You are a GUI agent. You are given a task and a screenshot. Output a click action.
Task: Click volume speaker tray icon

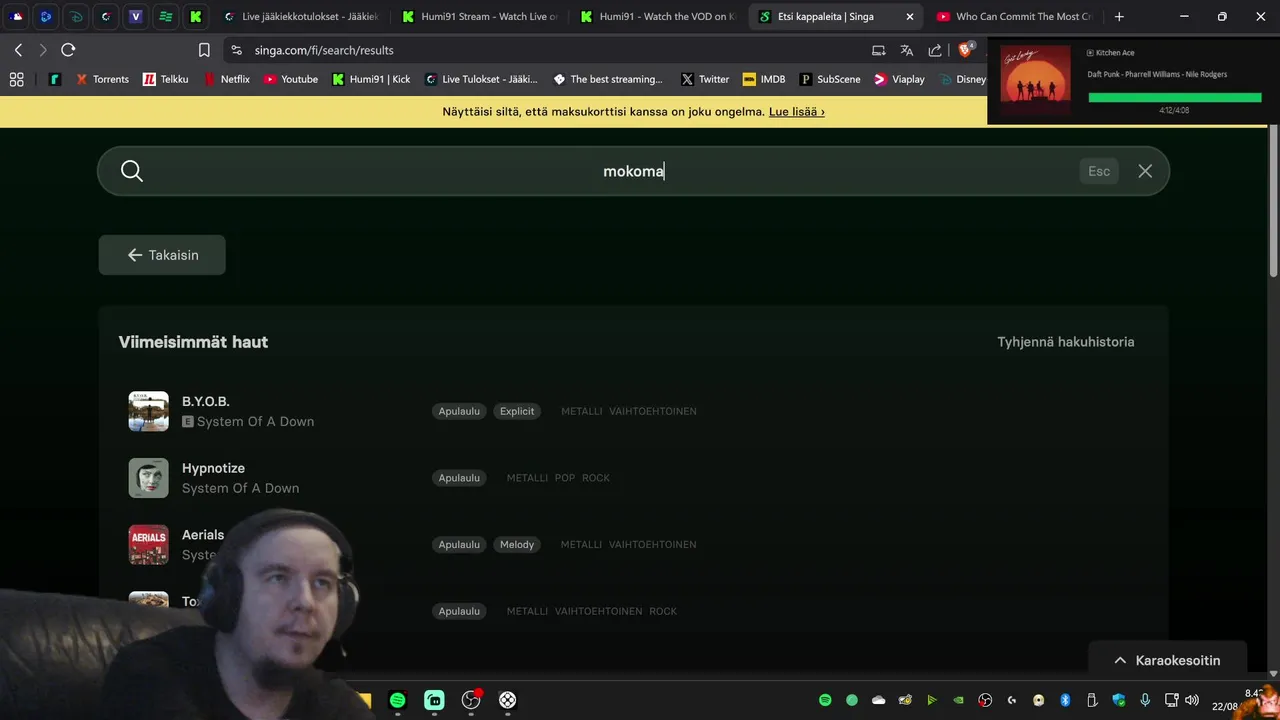coord(1192,700)
